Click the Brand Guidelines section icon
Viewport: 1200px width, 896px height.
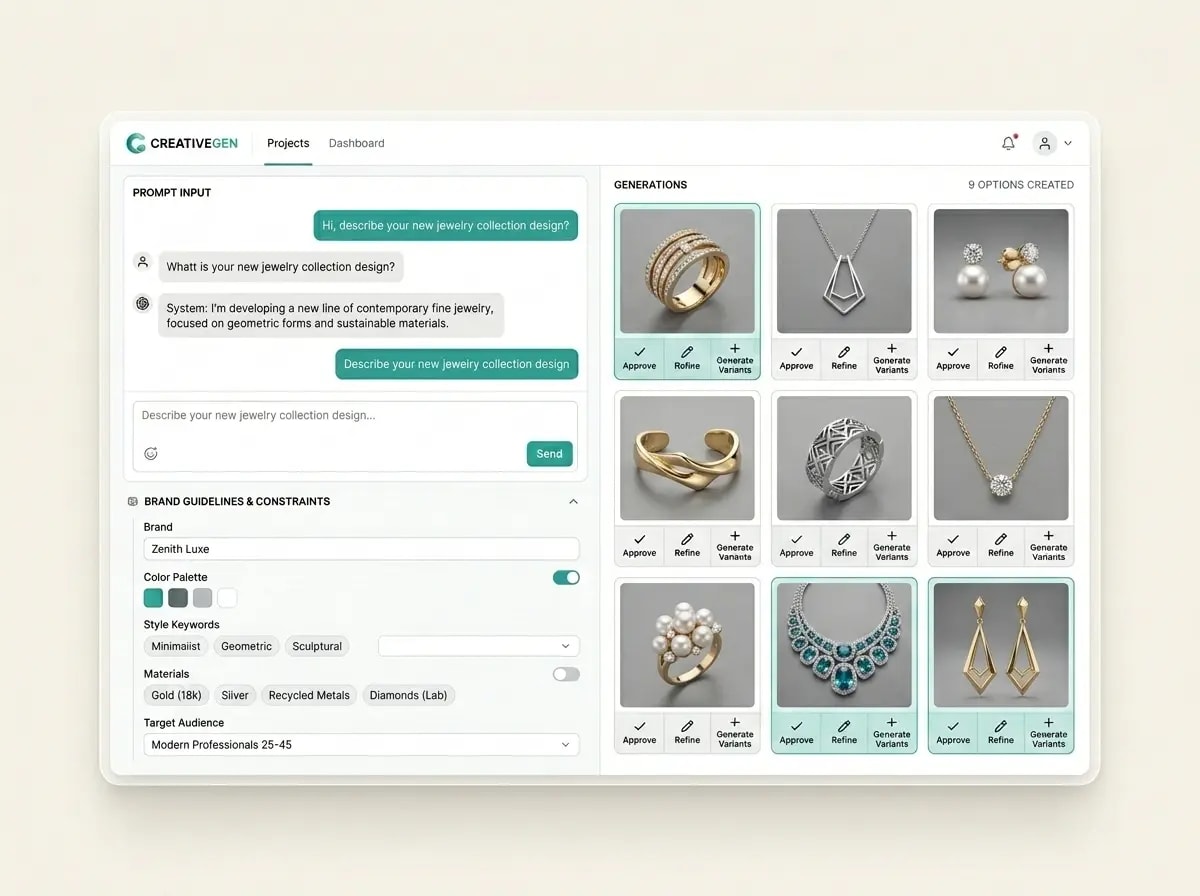[x=133, y=501]
